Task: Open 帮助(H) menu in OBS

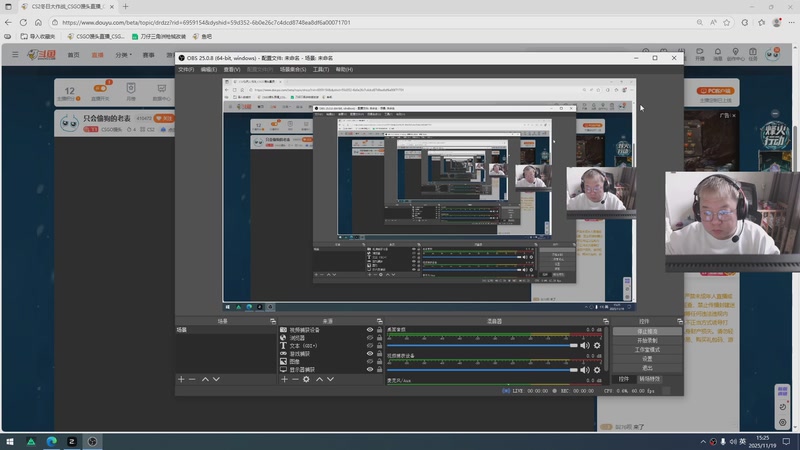Action: (x=344, y=69)
